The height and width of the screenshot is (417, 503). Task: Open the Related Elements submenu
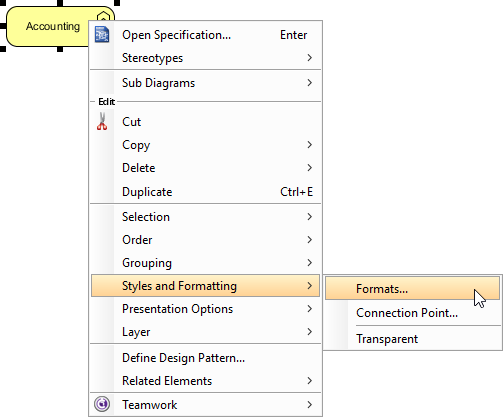tap(205, 381)
